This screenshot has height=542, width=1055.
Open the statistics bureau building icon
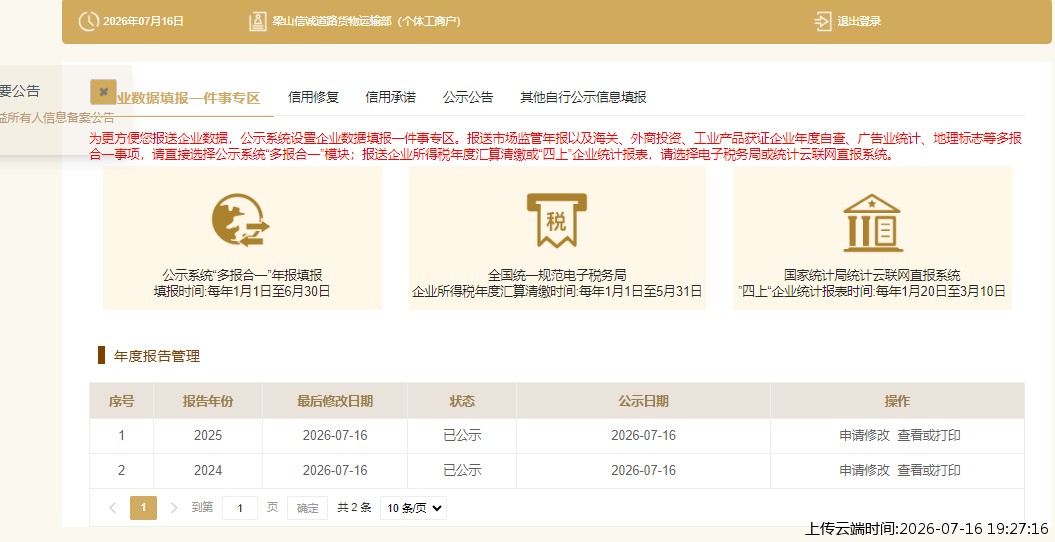click(872, 223)
